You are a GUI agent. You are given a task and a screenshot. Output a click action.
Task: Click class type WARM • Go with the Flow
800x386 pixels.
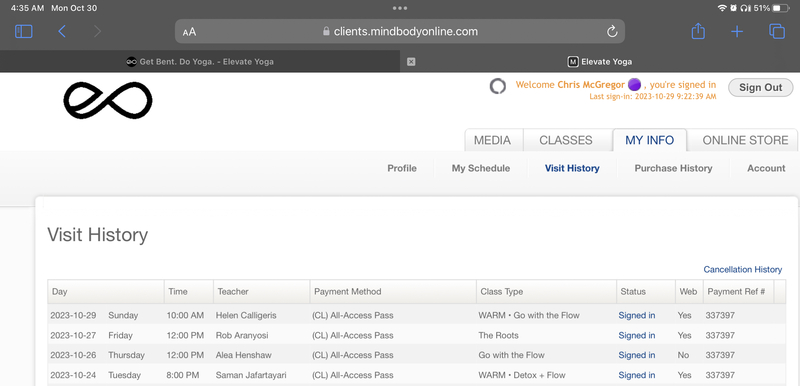coord(529,315)
